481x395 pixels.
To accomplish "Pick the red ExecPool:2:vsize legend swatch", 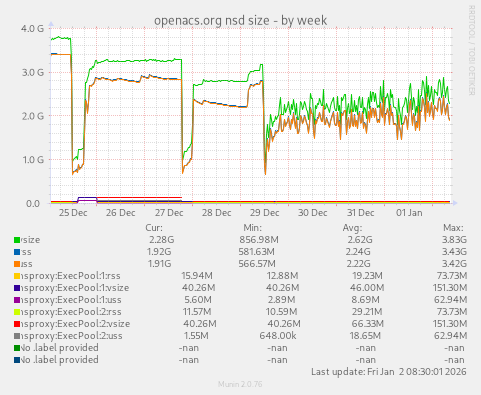I will (x=17, y=324).
